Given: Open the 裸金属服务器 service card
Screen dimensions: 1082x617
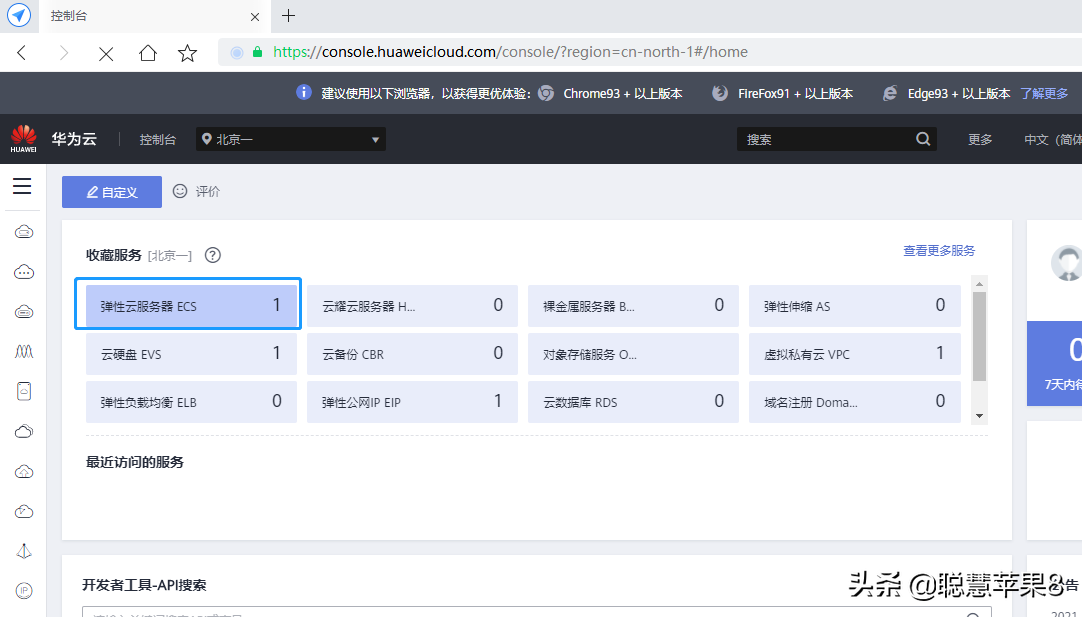Looking at the screenshot, I should 633,306.
